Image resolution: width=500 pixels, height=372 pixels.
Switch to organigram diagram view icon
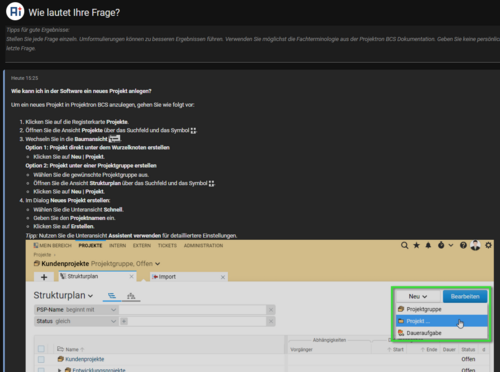tap(131, 296)
